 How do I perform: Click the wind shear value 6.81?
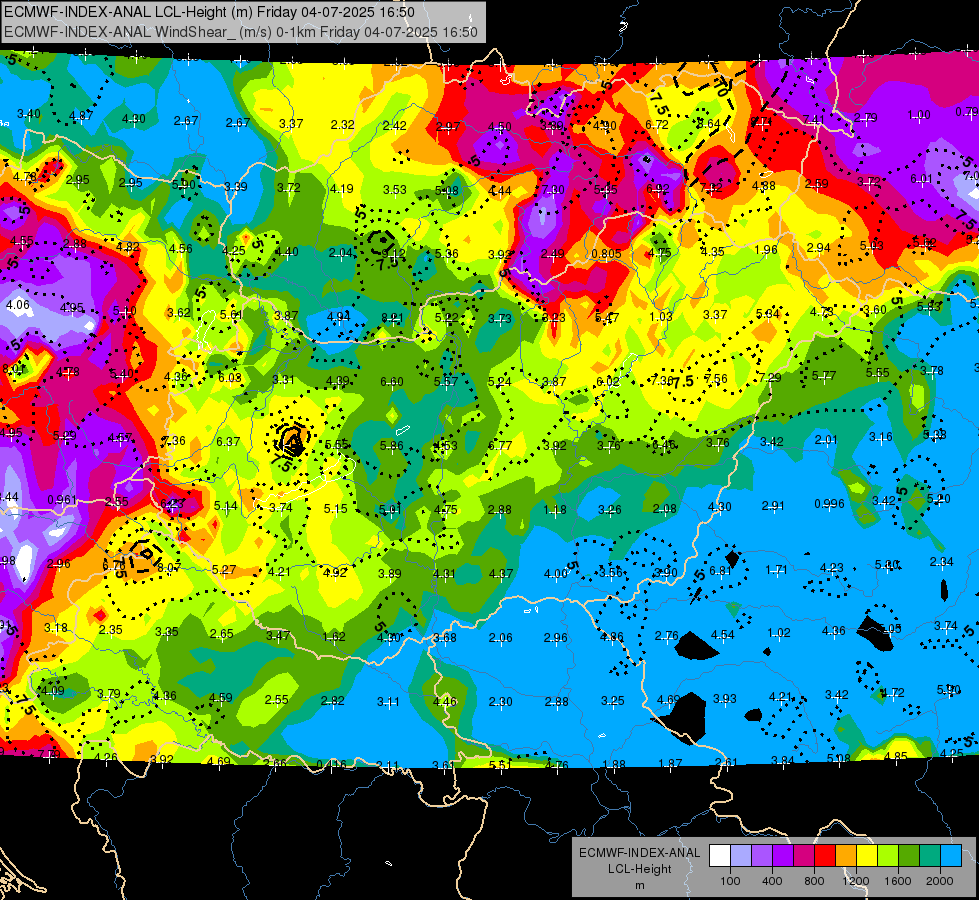[x=720, y=570]
